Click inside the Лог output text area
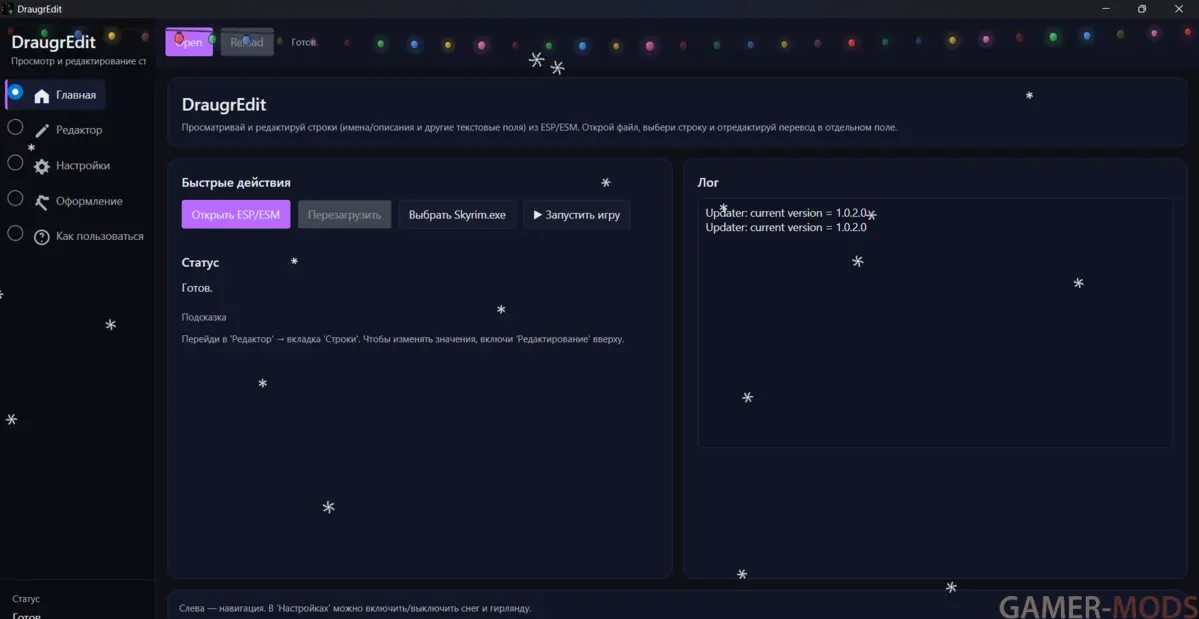This screenshot has height=619, width=1199. (935, 330)
